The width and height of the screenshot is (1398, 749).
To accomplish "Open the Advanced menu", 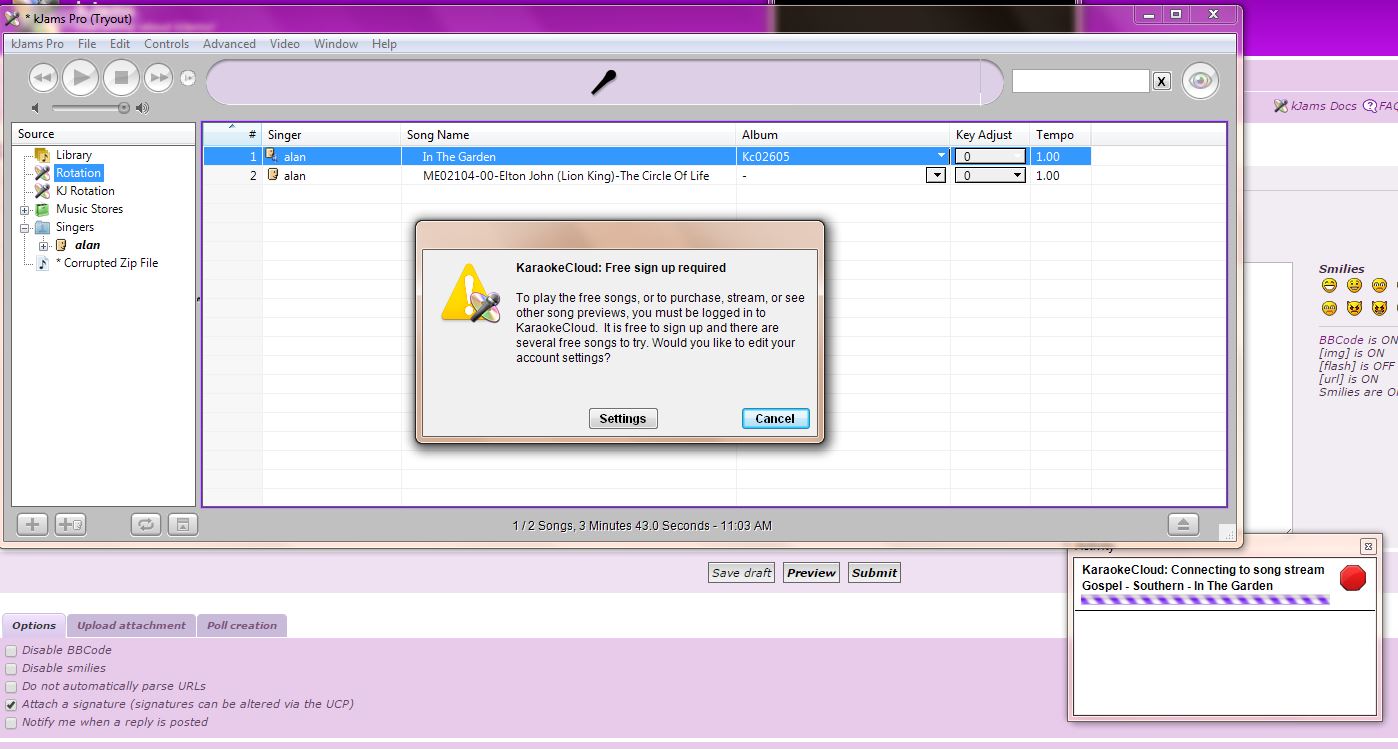I will pos(229,44).
